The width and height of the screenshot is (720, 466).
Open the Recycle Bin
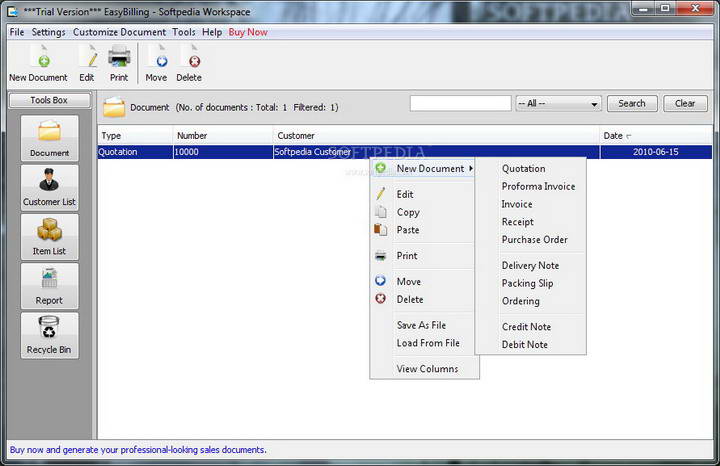pyautogui.click(x=49, y=335)
